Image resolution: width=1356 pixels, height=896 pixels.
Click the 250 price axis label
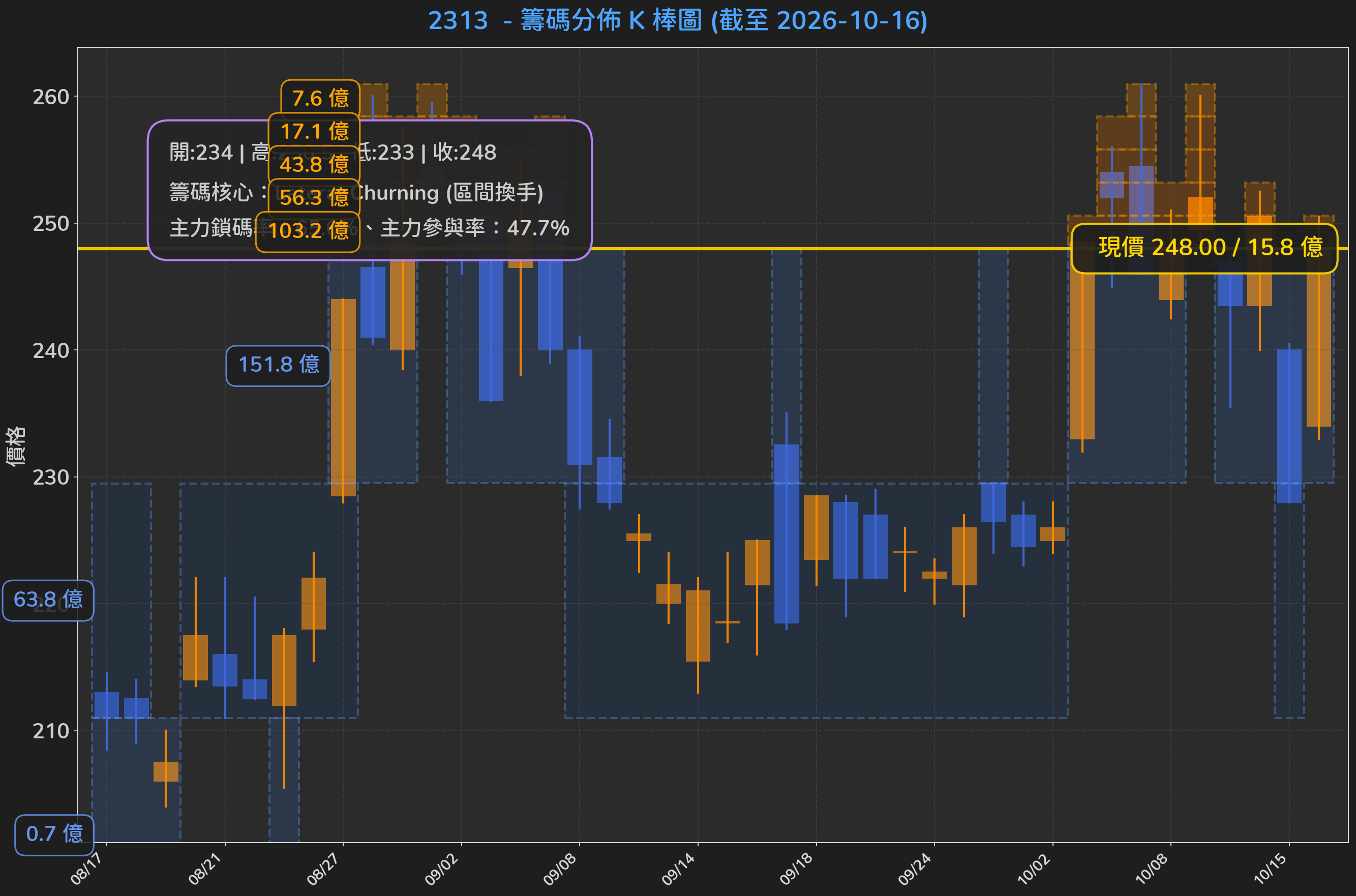click(51, 223)
